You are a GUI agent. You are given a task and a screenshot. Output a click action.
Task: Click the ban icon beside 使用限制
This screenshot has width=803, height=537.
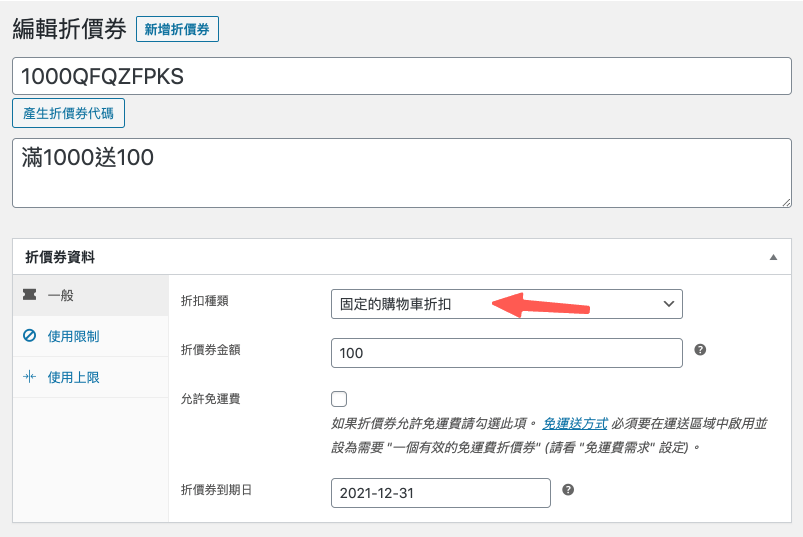click(29, 337)
